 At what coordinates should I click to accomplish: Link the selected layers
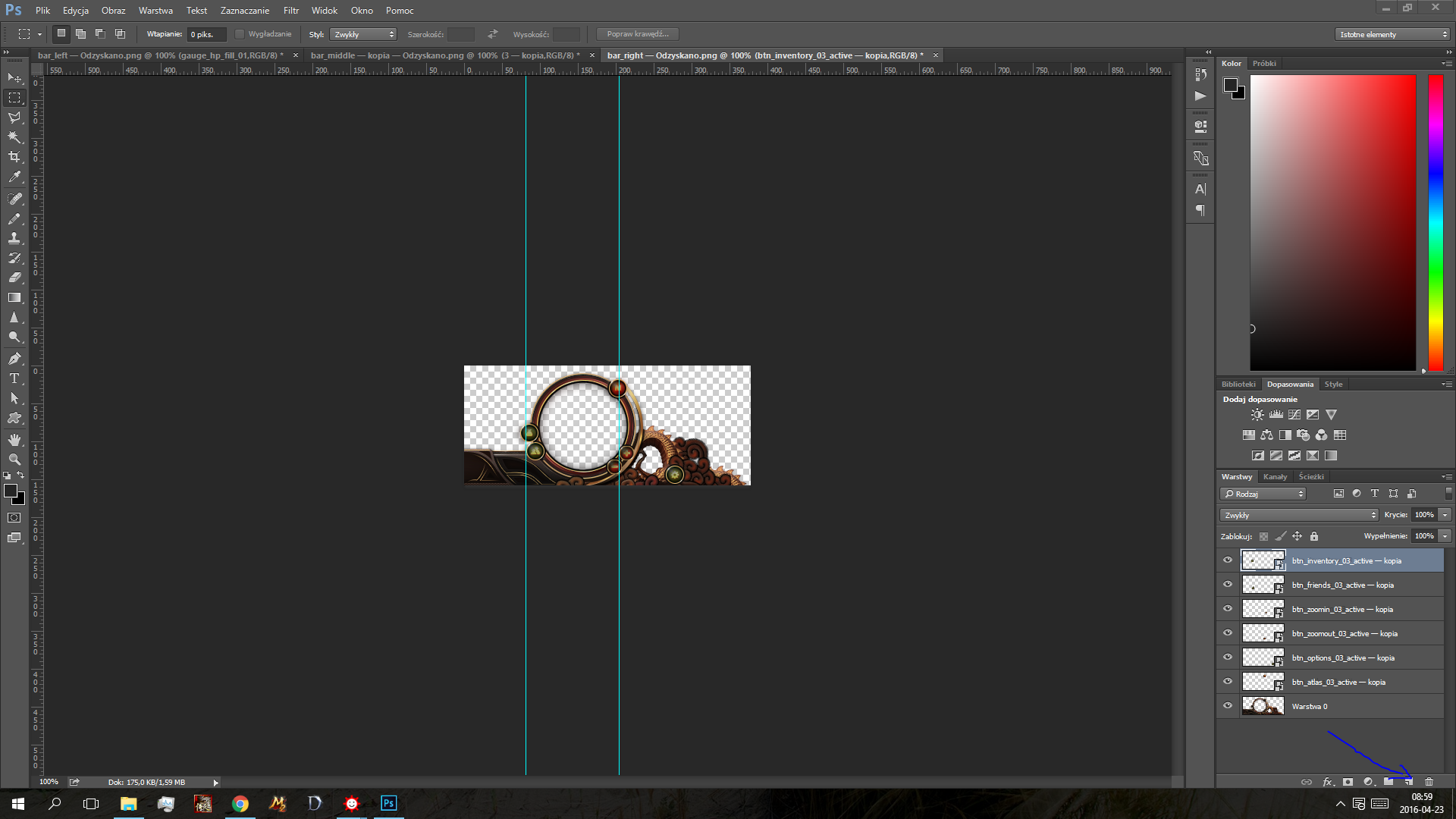click(1307, 782)
